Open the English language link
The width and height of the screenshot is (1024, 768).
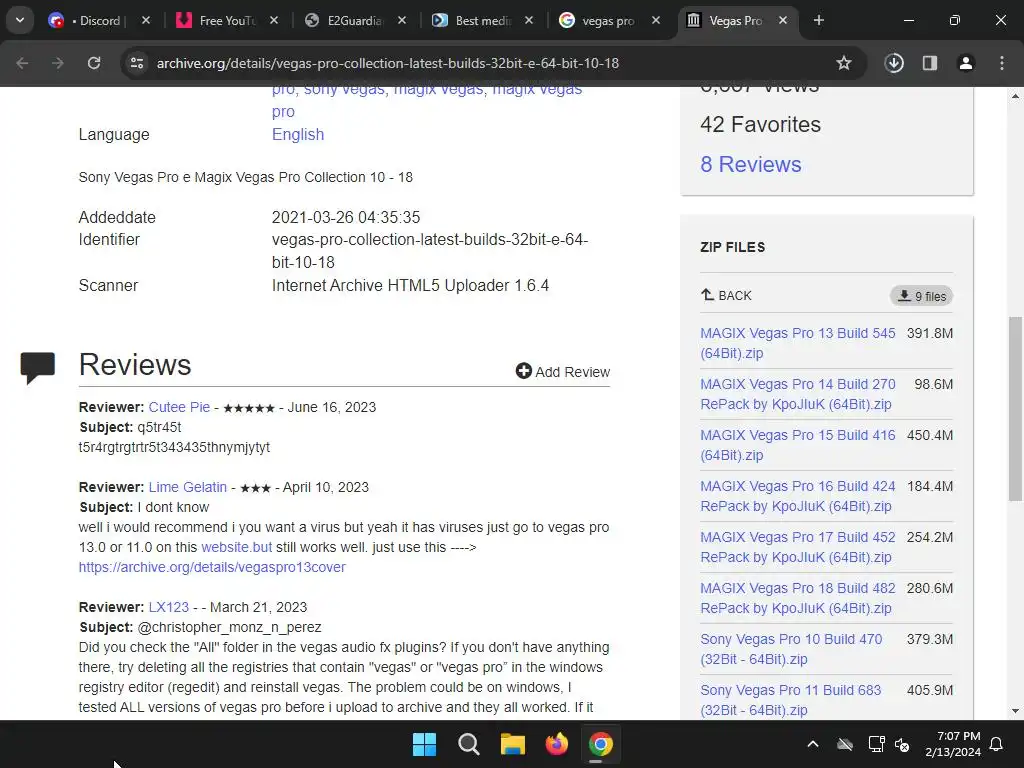click(298, 135)
